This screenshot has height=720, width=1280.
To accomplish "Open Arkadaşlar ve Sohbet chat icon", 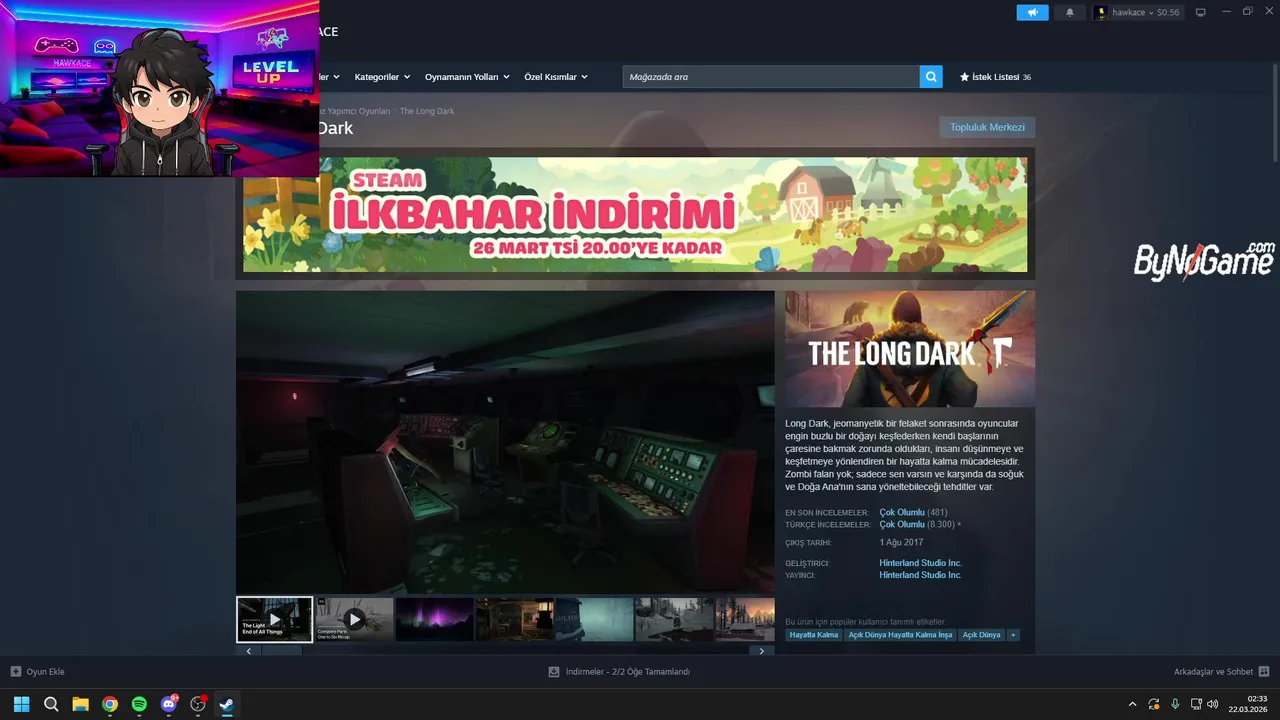I will [1263, 671].
